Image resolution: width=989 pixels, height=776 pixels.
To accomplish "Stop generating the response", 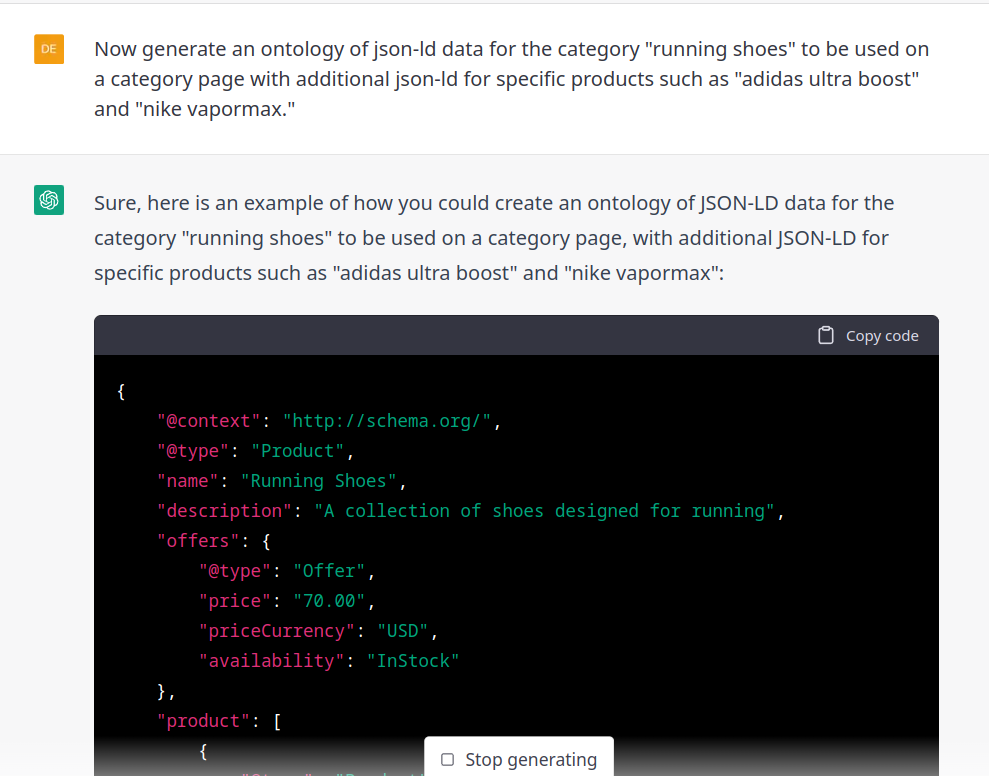I will (518, 757).
